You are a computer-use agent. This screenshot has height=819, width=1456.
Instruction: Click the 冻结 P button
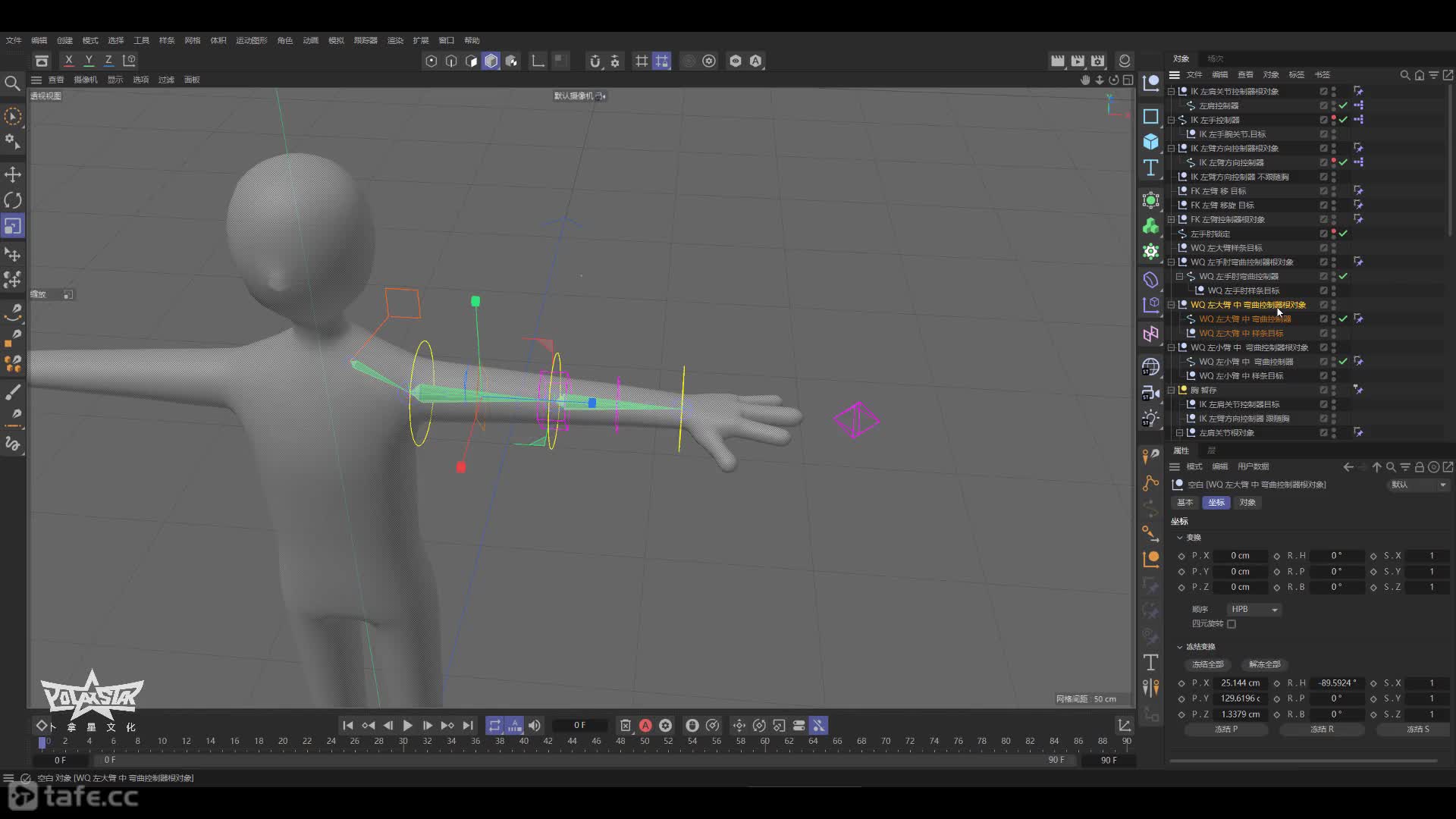1226,730
